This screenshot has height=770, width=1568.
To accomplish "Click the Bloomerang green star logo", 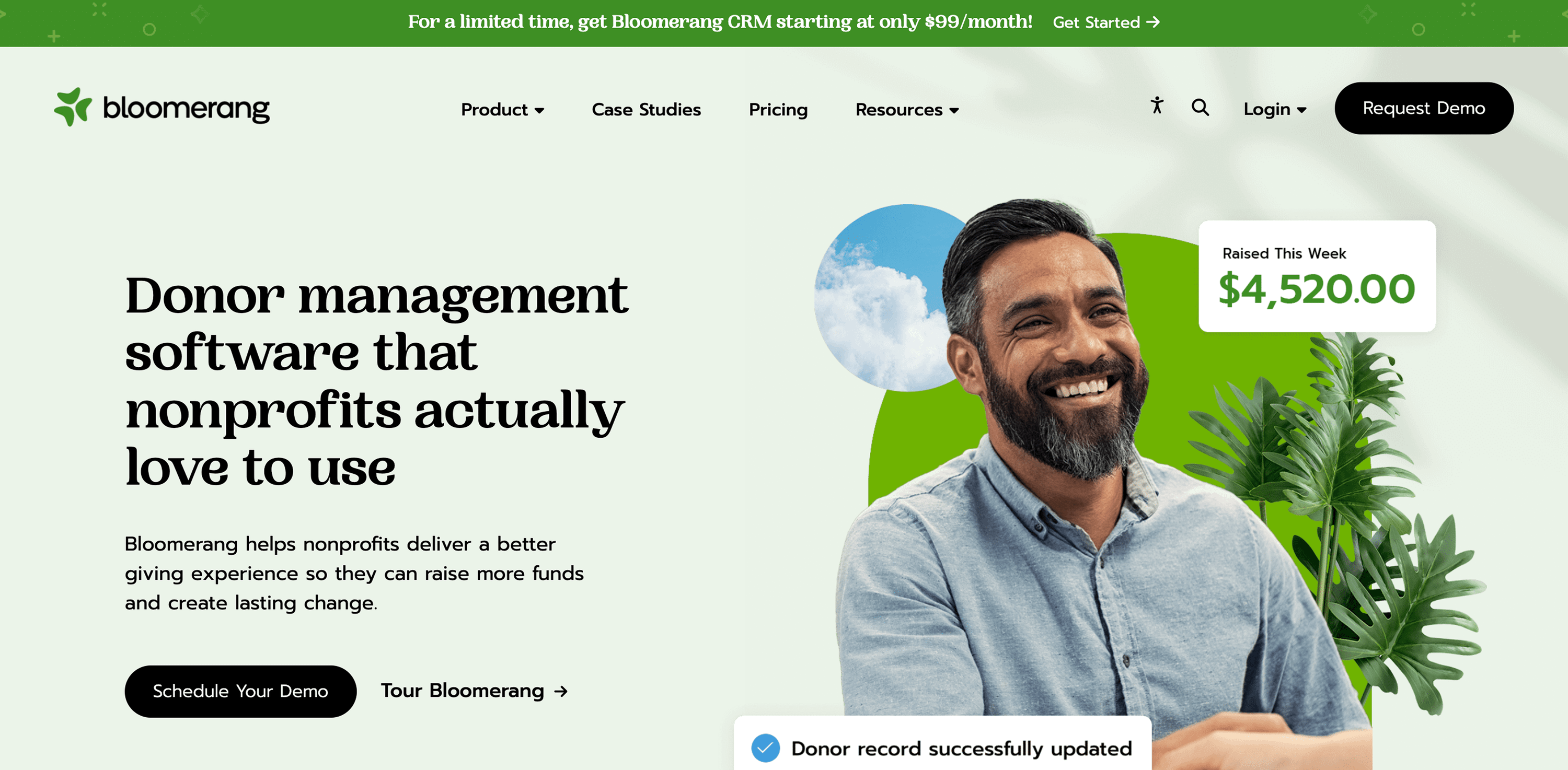I will point(73,107).
